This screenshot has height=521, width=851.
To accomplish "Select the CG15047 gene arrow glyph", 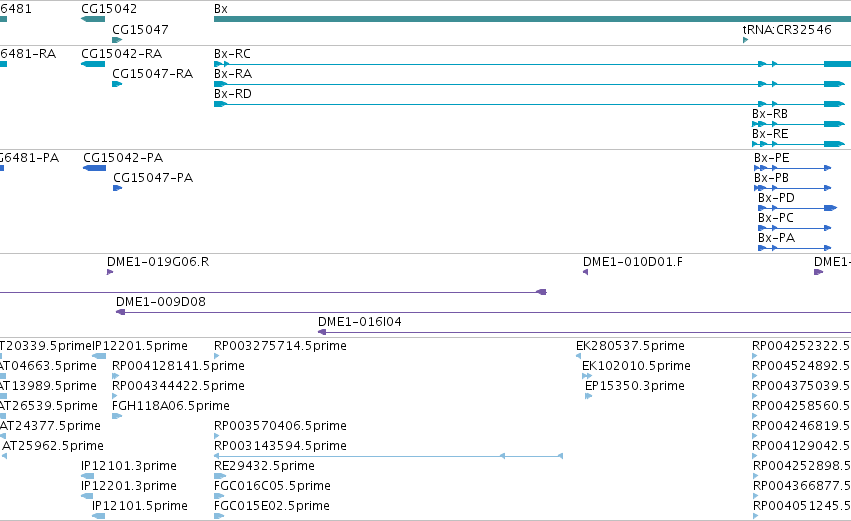I will pyautogui.click(x=117, y=40).
